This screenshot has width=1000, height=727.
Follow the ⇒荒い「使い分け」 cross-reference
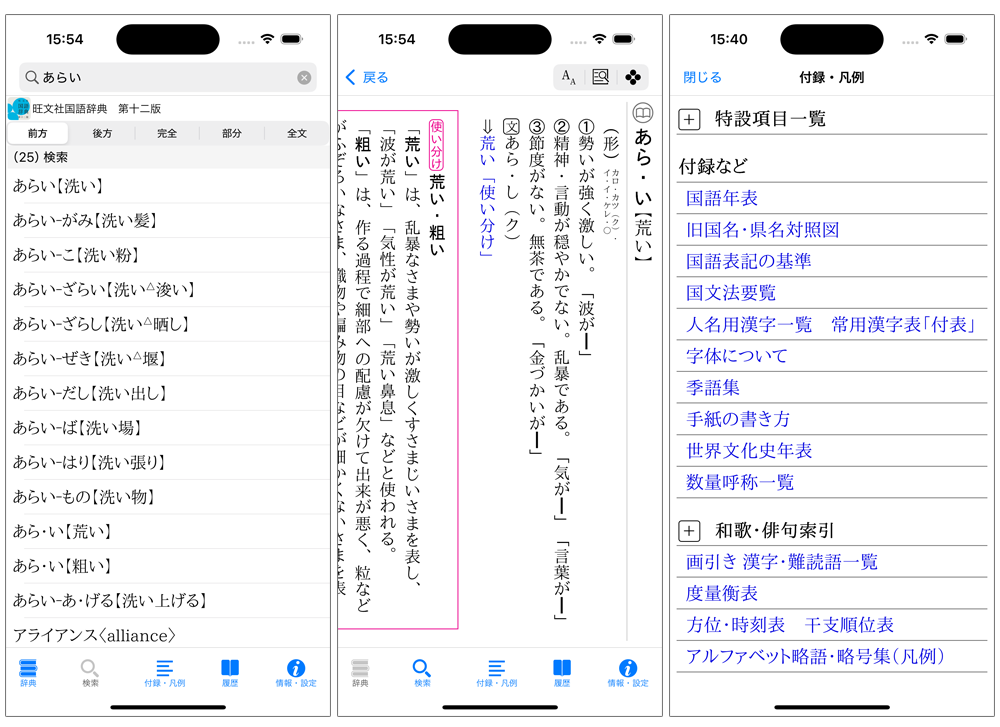point(488,189)
